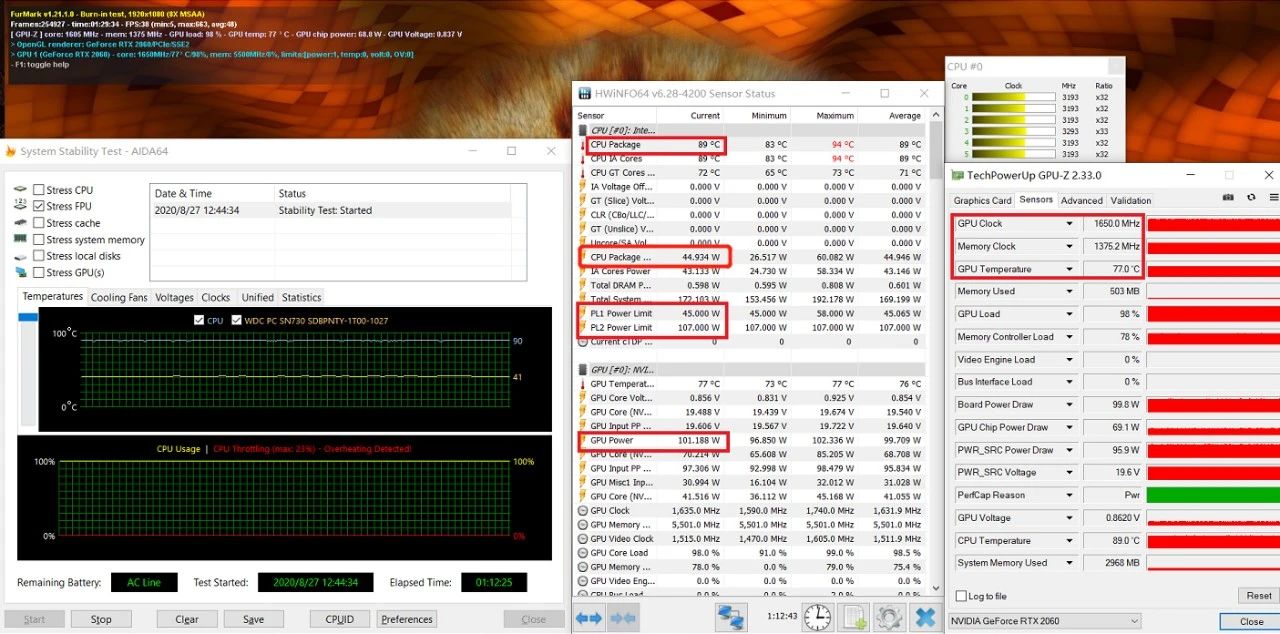Open NVIDIA GeForce RTX 2060 device selector
1280x634 pixels.
tap(1044, 621)
